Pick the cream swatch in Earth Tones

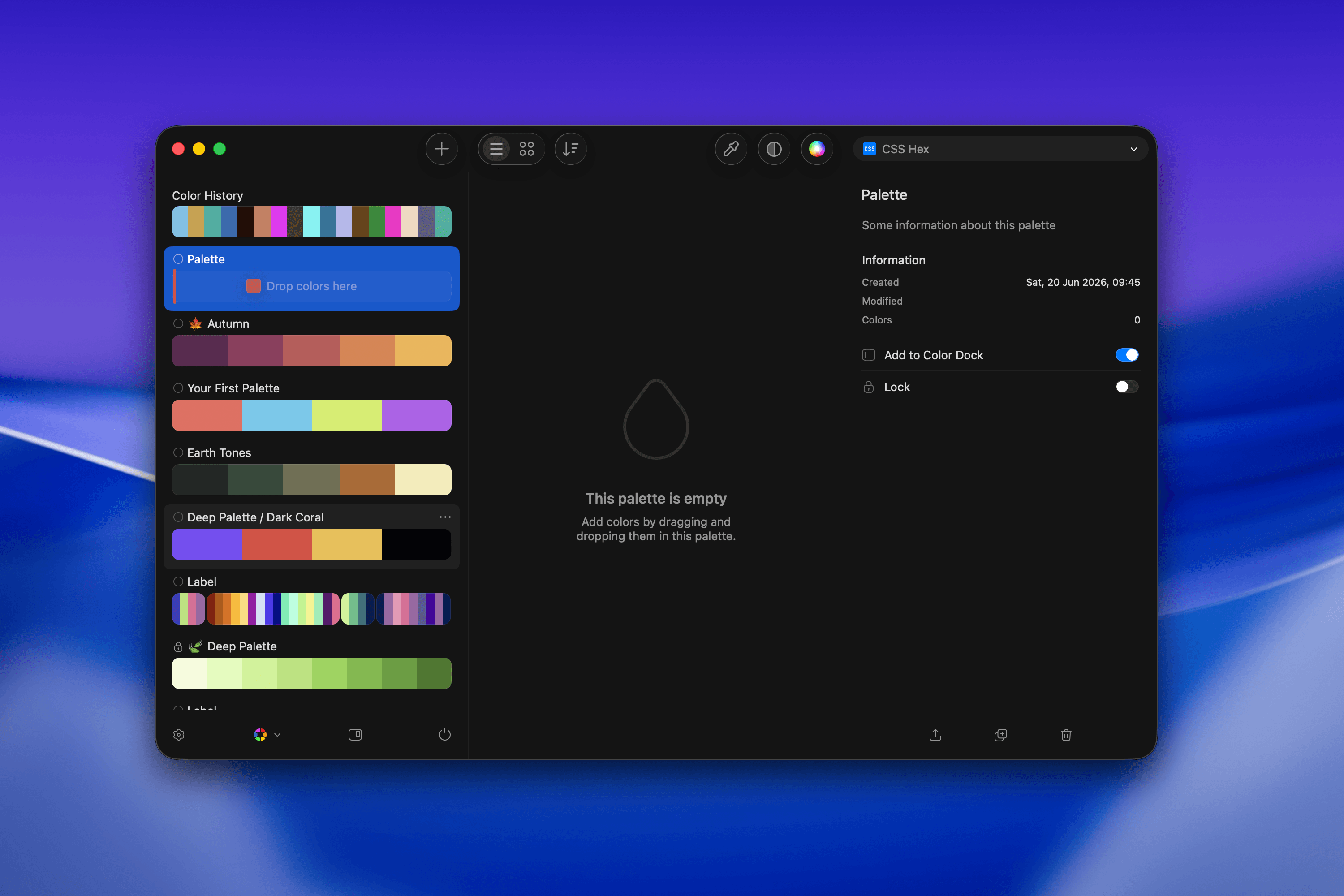pos(423,480)
